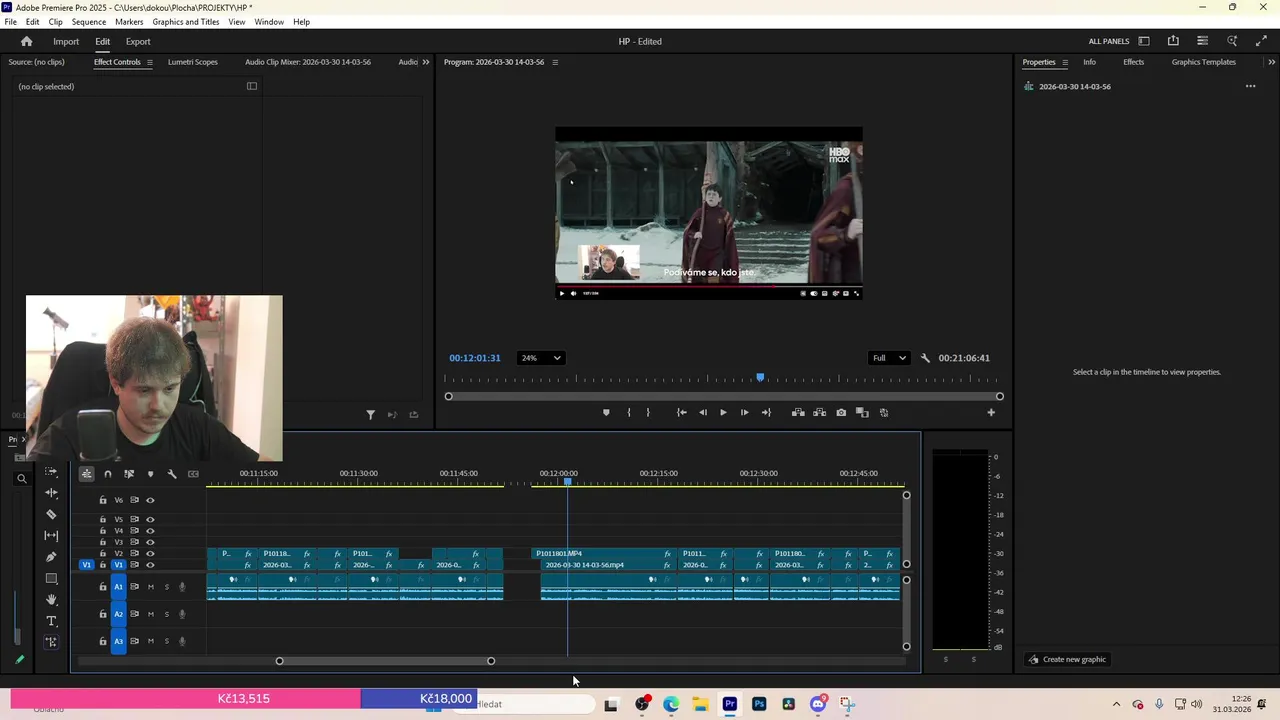
Task: Show hidden system tray icons
Action: pyautogui.click(x=1116, y=704)
